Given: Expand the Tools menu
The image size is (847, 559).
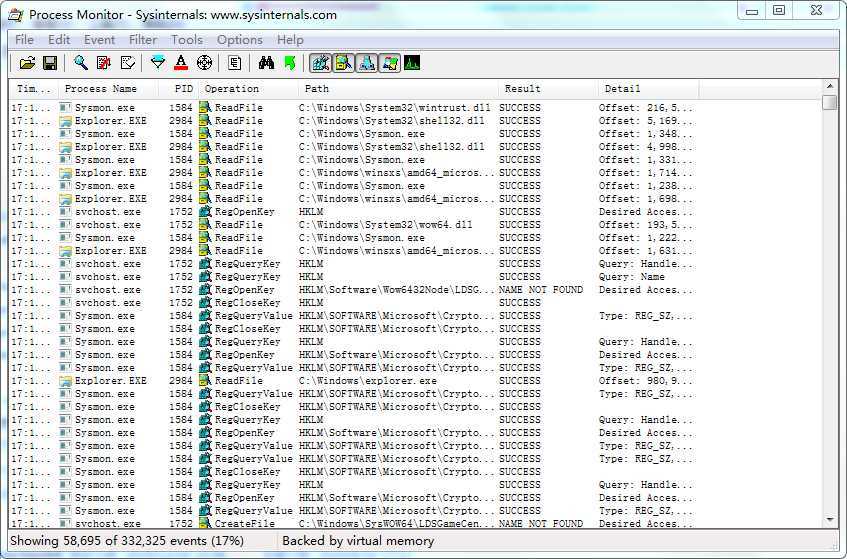Looking at the screenshot, I should pyautogui.click(x=187, y=40).
